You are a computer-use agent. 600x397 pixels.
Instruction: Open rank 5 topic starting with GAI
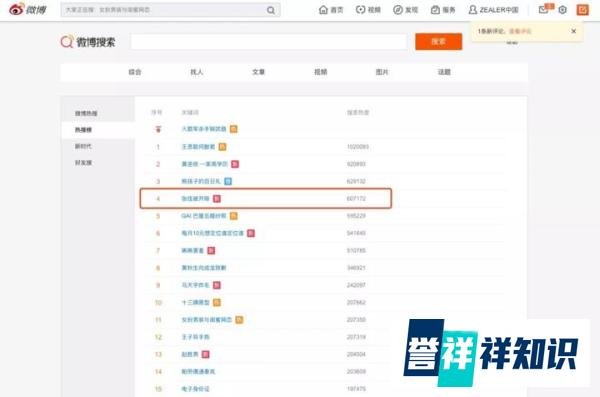click(204, 216)
